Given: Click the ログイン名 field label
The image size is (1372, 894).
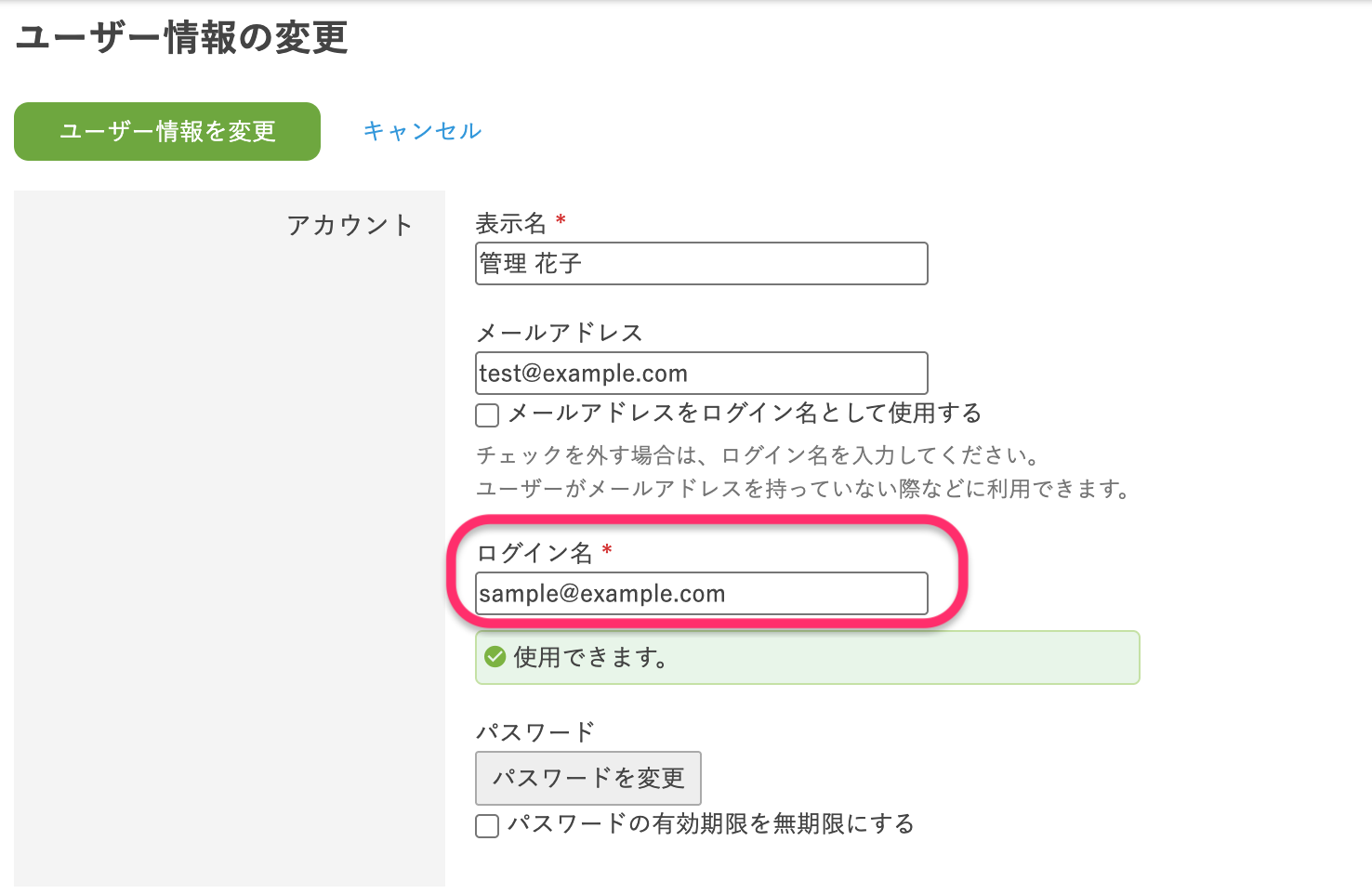Looking at the screenshot, I should click(x=534, y=553).
